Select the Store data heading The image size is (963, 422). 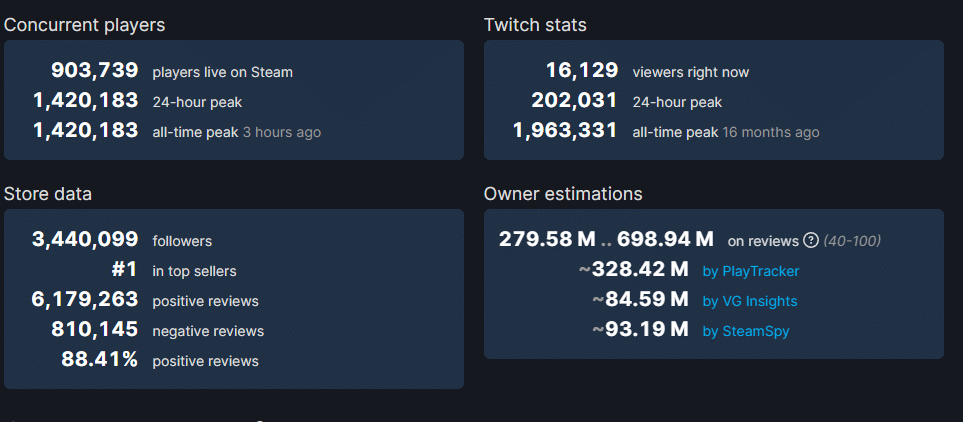point(48,194)
